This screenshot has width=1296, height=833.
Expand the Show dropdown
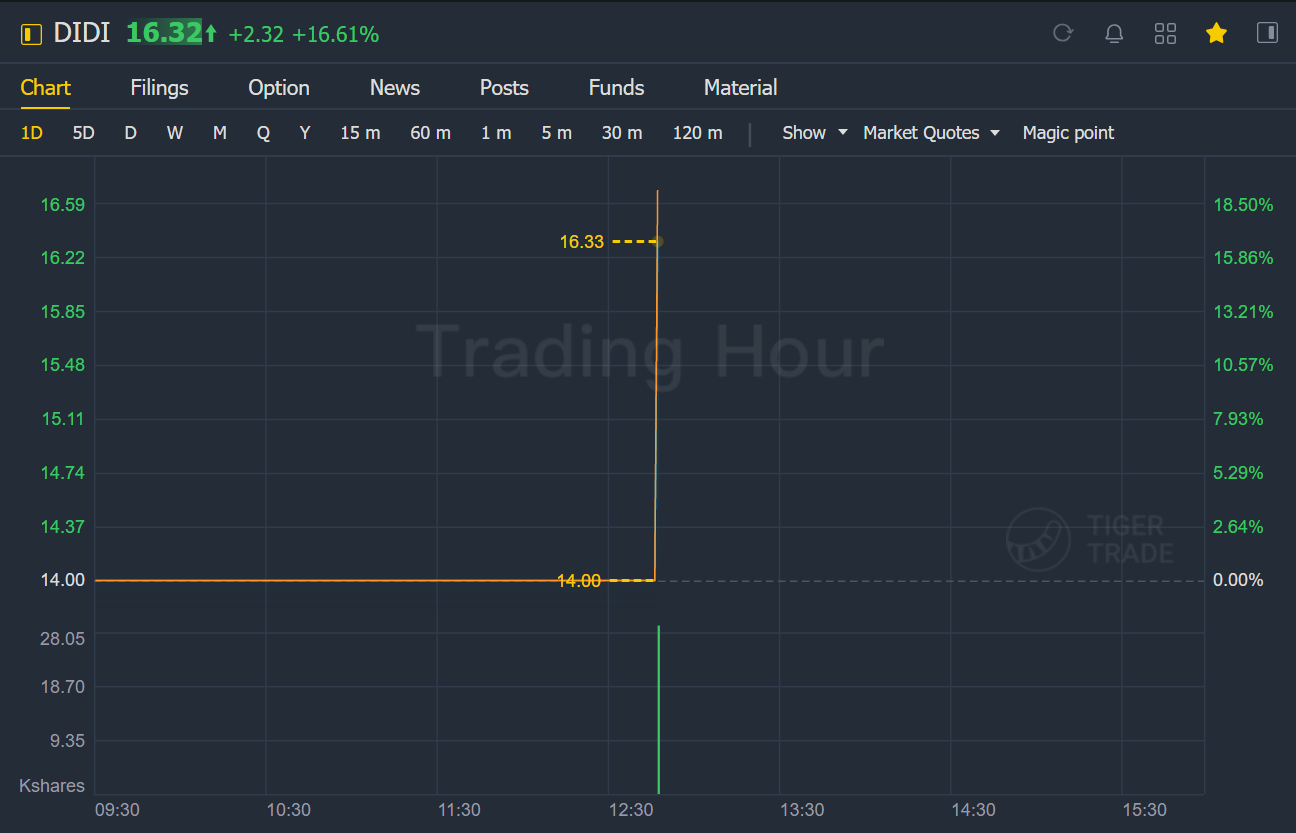(x=815, y=133)
